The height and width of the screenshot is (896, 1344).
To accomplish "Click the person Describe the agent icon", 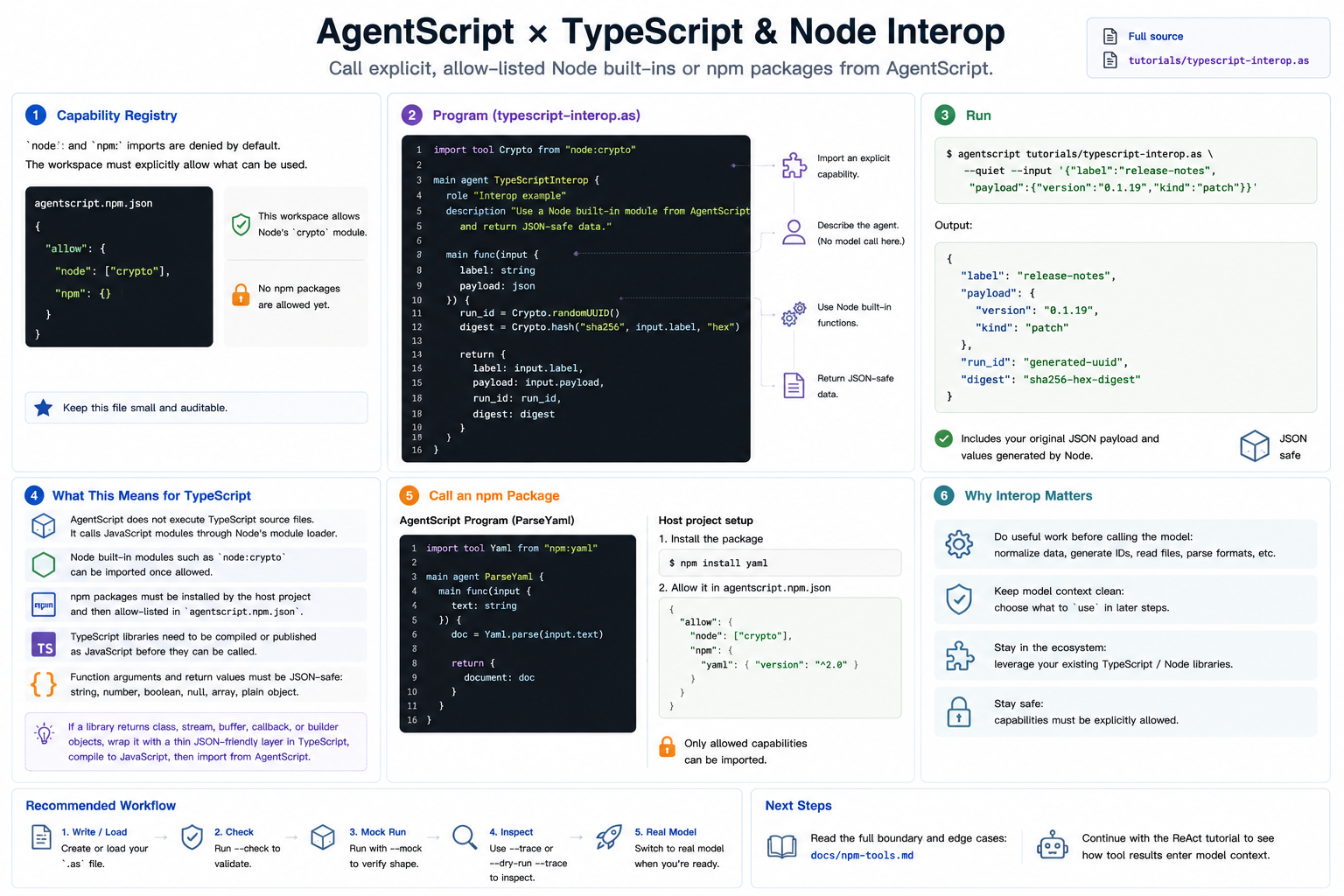I will coord(794,232).
